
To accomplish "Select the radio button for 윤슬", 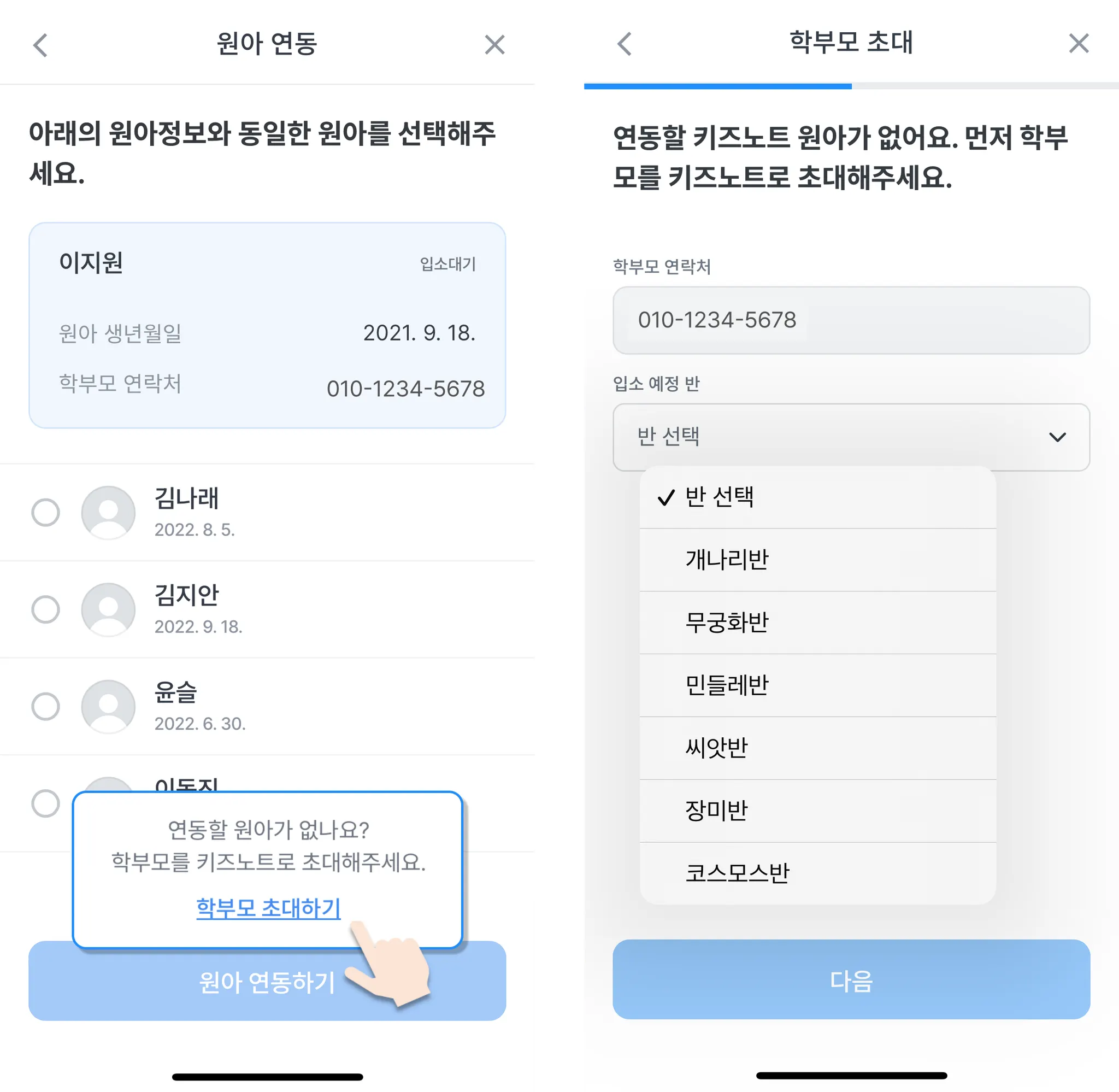I will (x=45, y=706).
